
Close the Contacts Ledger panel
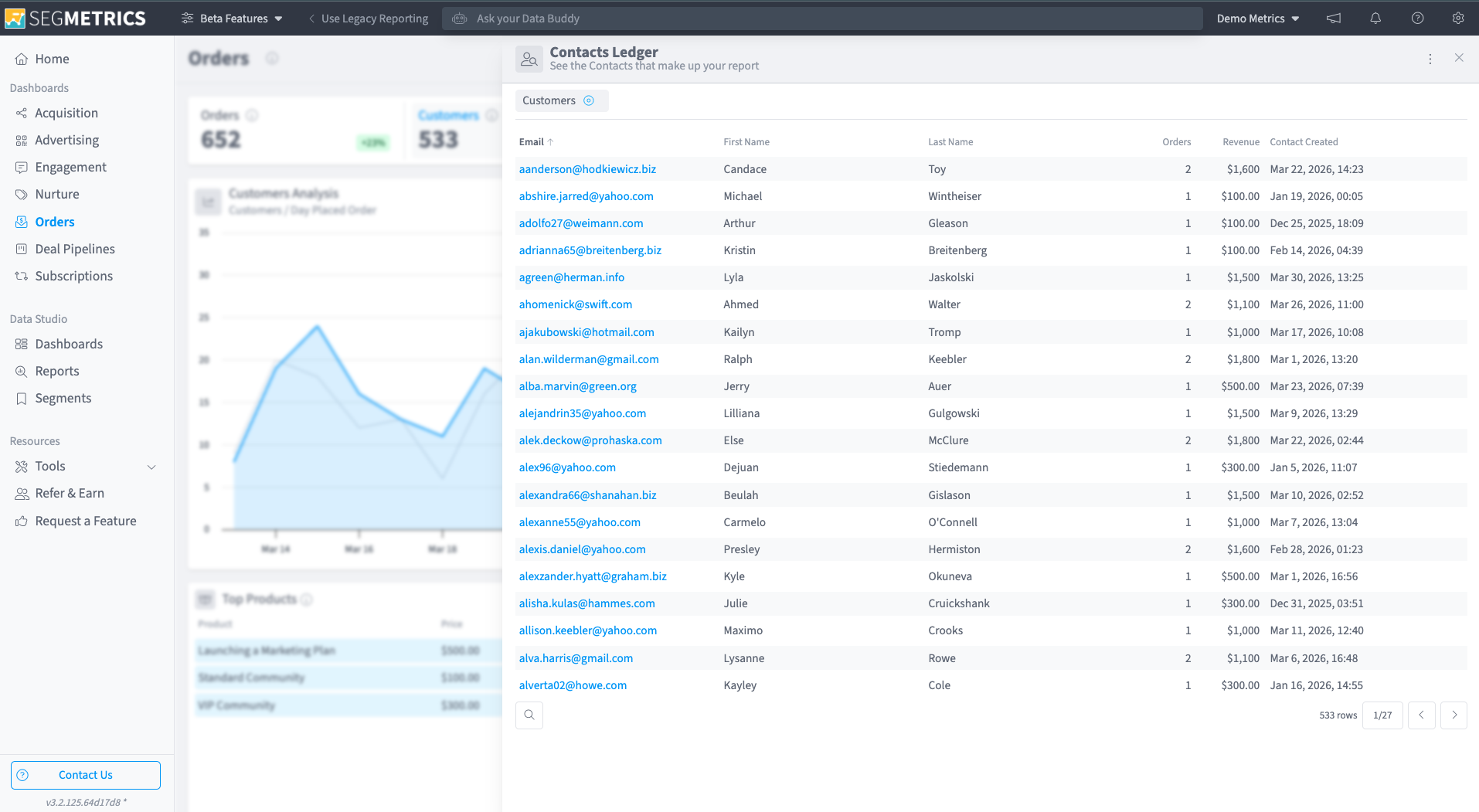point(1459,58)
